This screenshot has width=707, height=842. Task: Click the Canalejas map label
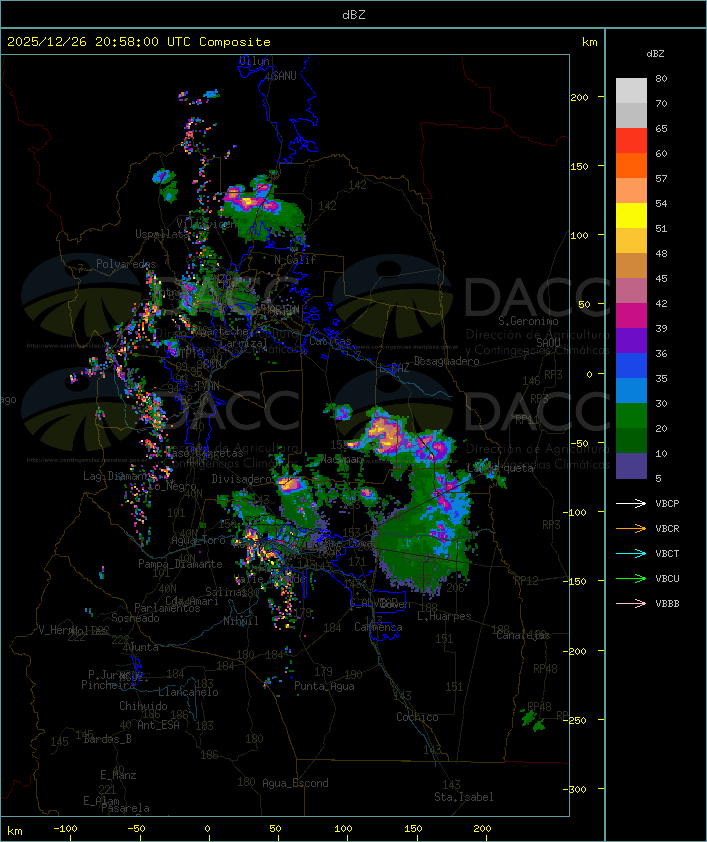[523, 635]
